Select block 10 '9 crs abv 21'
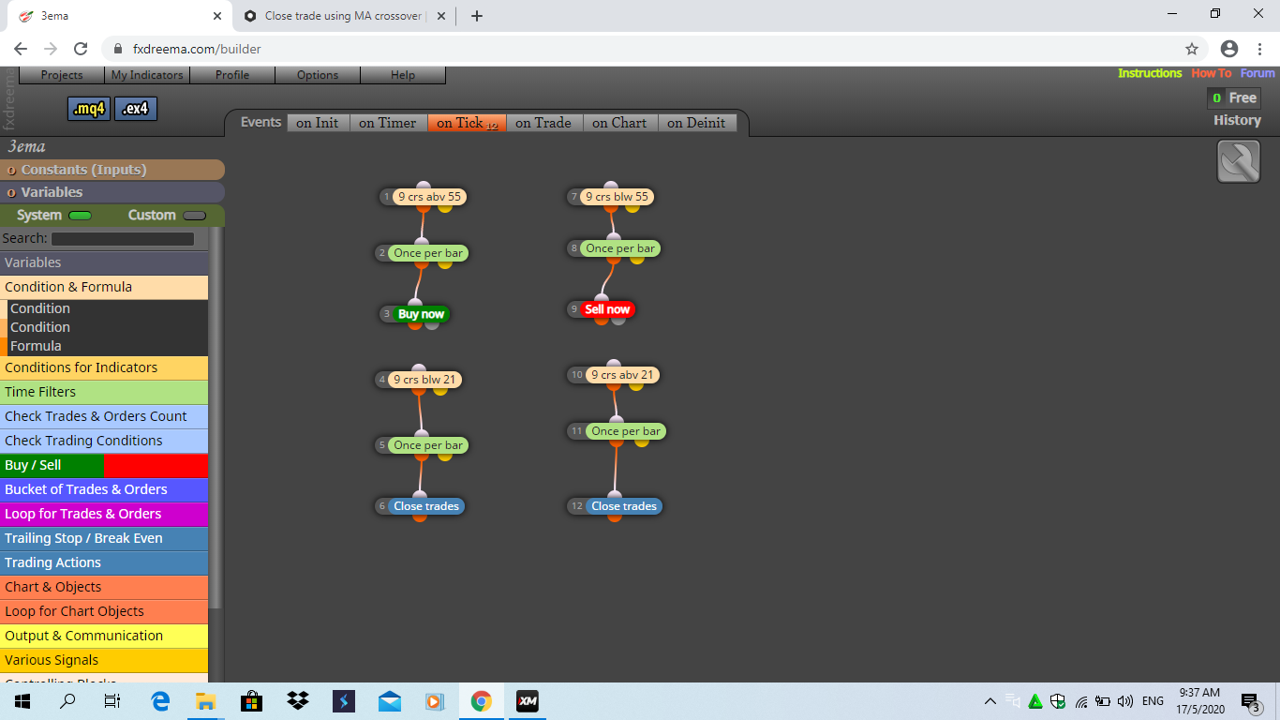The width and height of the screenshot is (1280, 720). point(622,375)
